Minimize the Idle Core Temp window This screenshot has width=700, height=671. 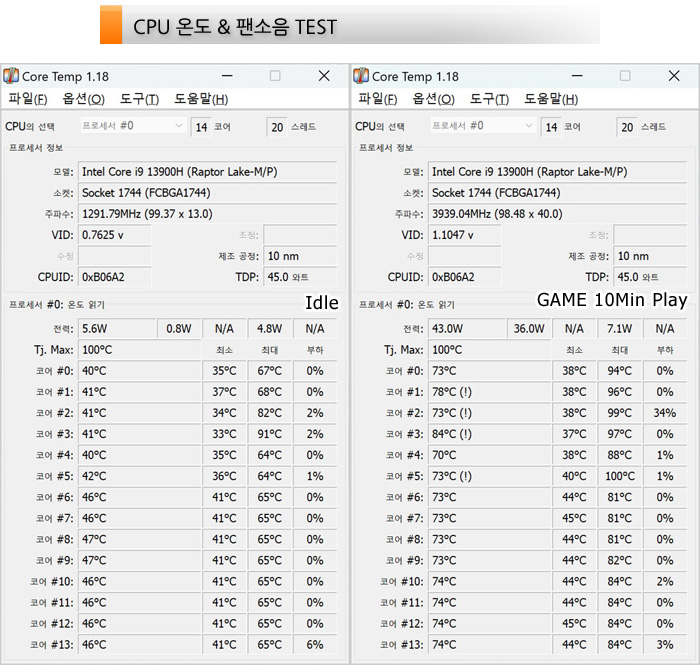(227, 76)
